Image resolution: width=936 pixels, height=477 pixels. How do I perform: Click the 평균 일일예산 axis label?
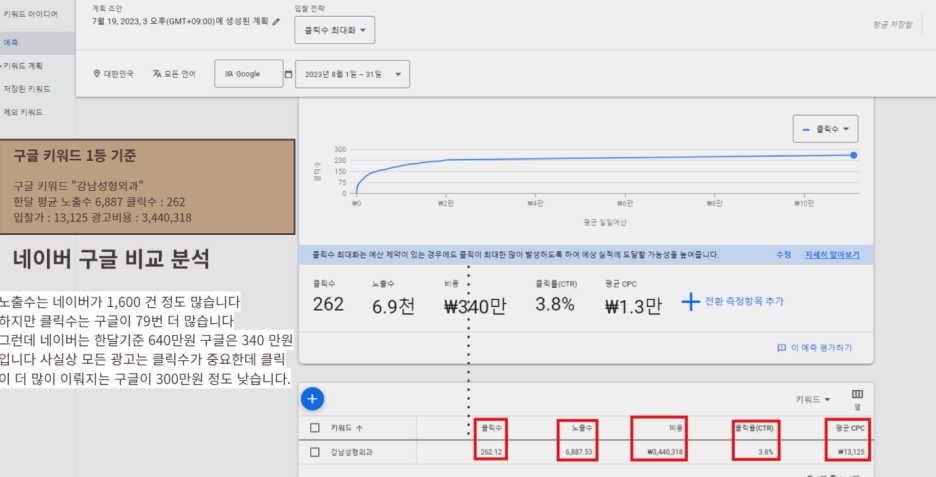(605, 222)
